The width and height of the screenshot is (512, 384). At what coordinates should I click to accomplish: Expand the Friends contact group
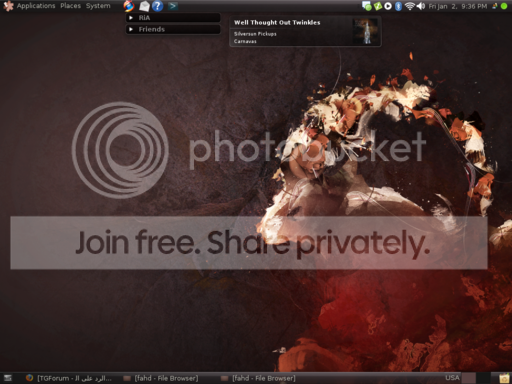pos(173,29)
